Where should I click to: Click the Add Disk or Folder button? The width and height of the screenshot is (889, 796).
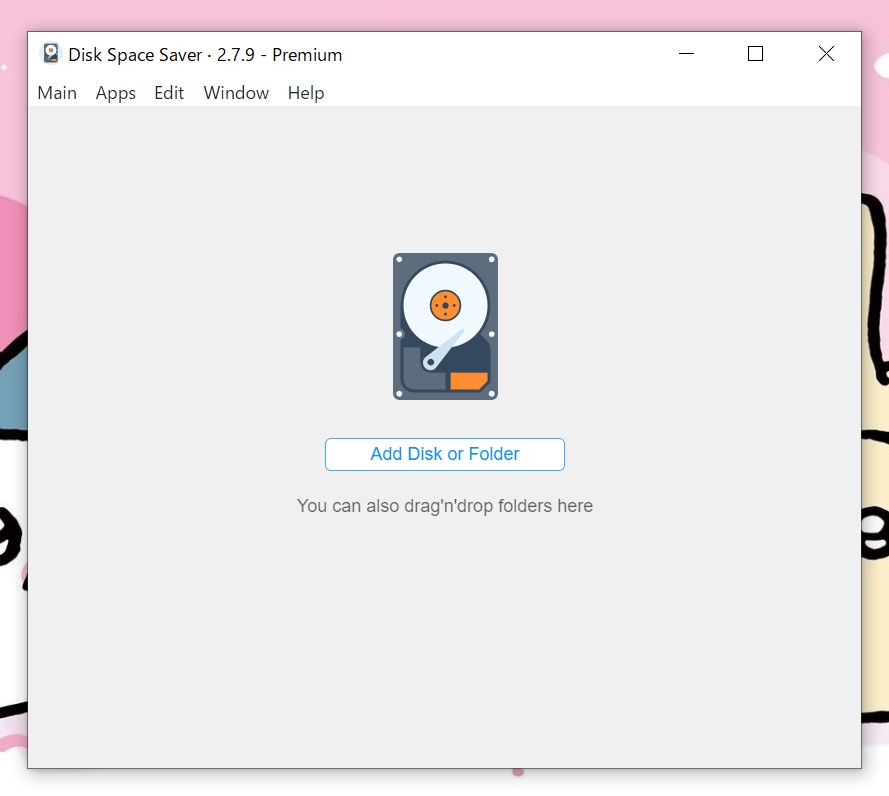pyautogui.click(x=444, y=454)
